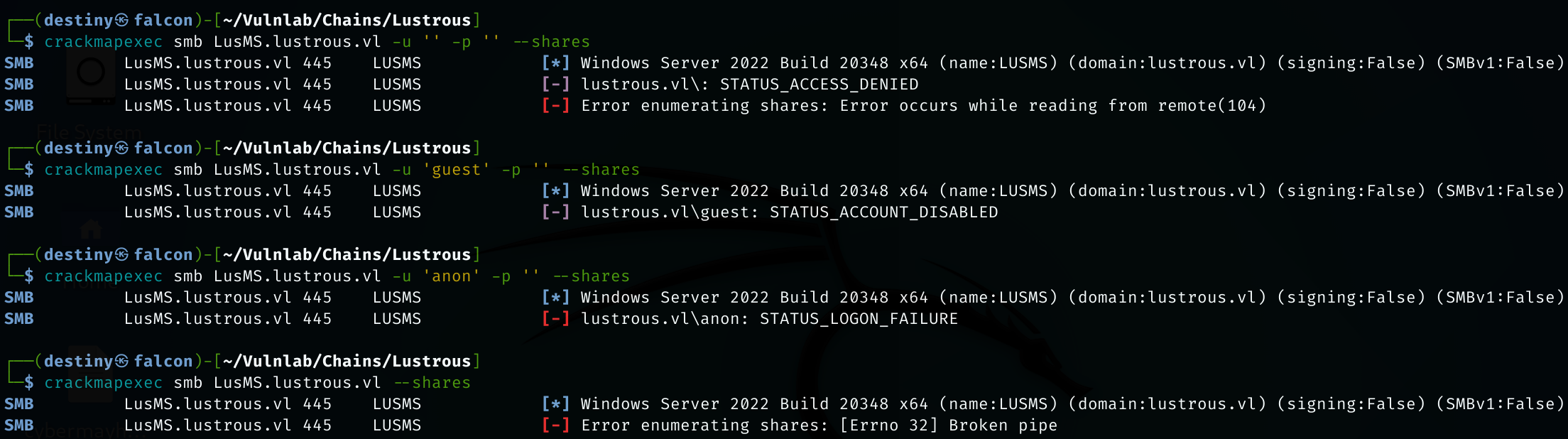
Task: Click the red [-] marker before Broken pipe error
Action: pyautogui.click(x=555, y=425)
